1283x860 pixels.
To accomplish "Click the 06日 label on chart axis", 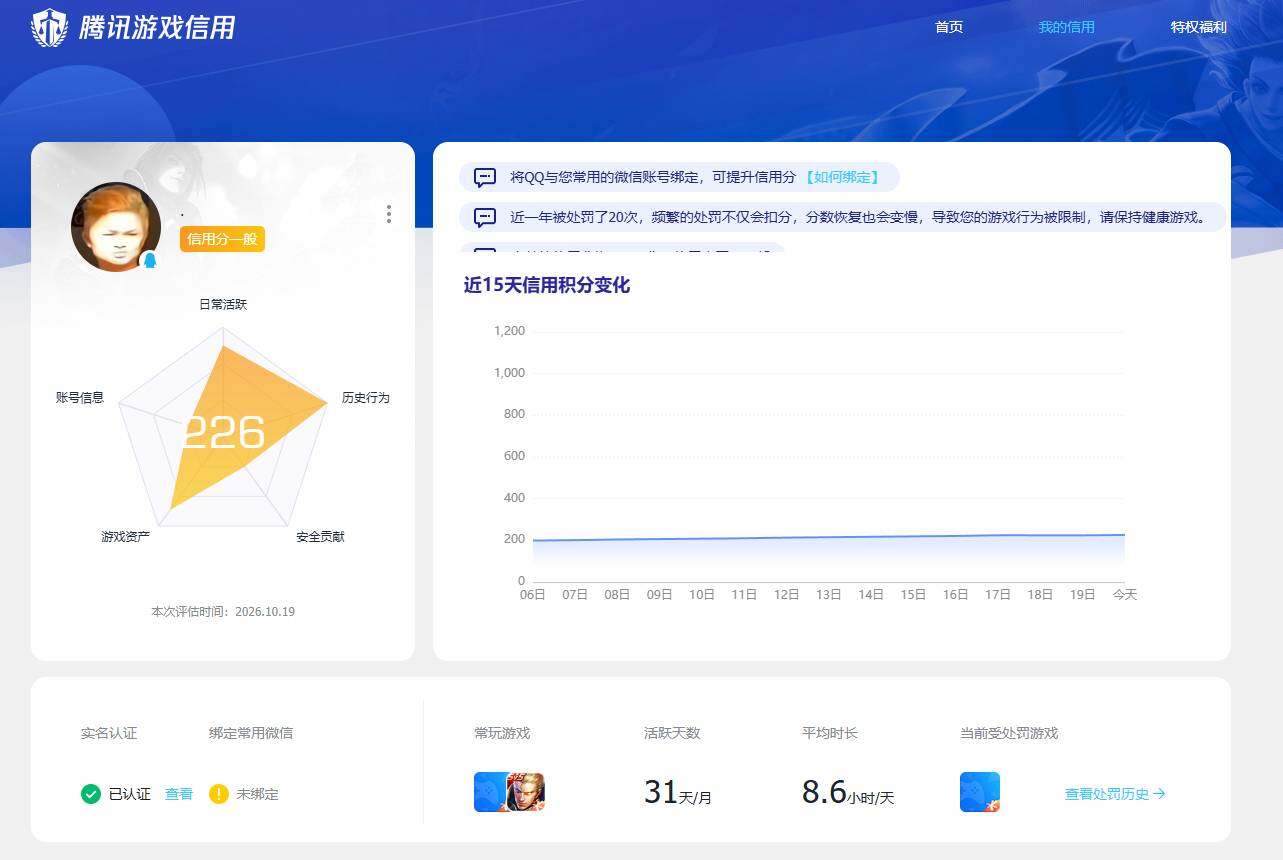I will point(533,594).
